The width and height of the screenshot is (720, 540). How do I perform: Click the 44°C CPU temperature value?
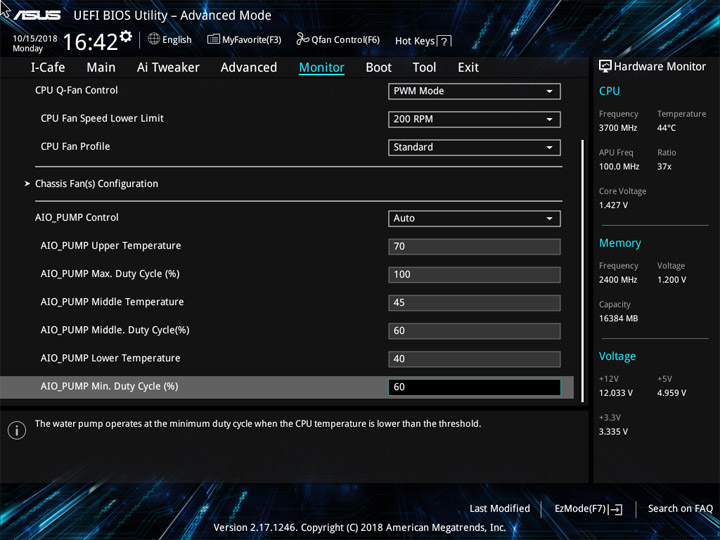pyautogui.click(x=666, y=128)
